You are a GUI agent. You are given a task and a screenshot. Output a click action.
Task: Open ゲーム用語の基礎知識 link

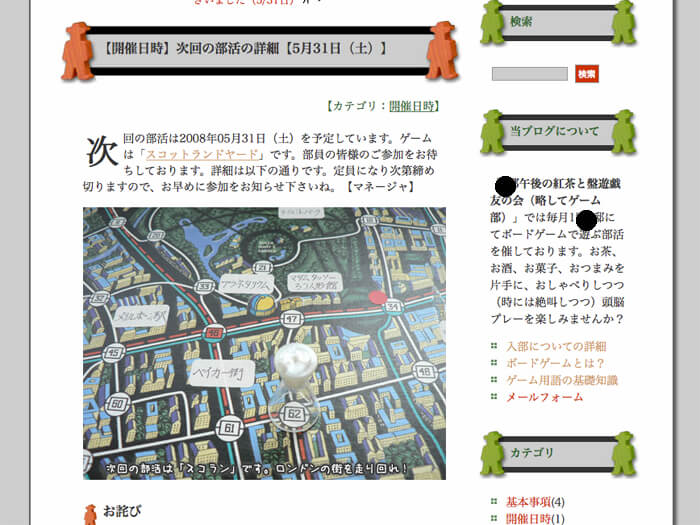pyautogui.click(x=562, y=380)
